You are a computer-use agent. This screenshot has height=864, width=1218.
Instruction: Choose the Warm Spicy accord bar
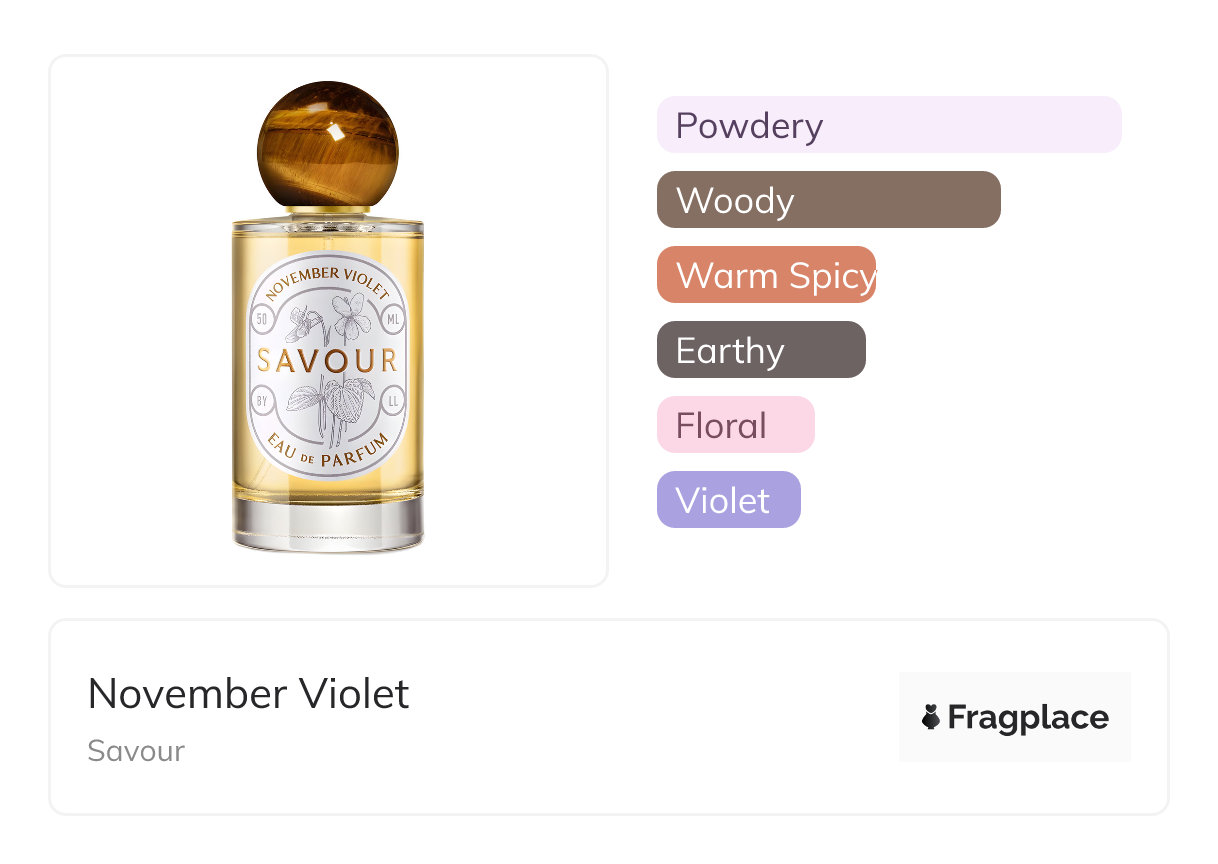[x=766, y=275]
